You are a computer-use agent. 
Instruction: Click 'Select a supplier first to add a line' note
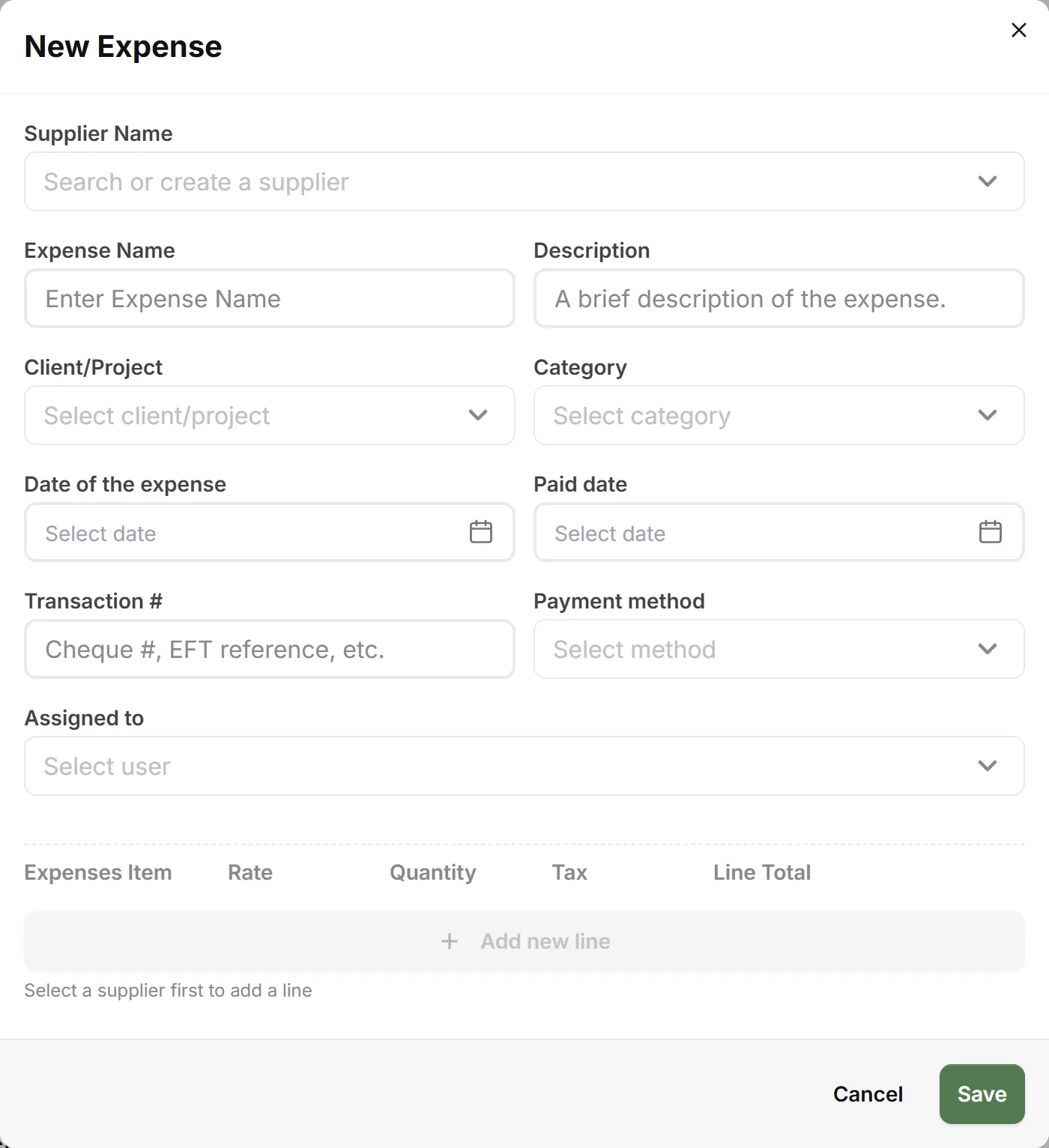[168, 990]
